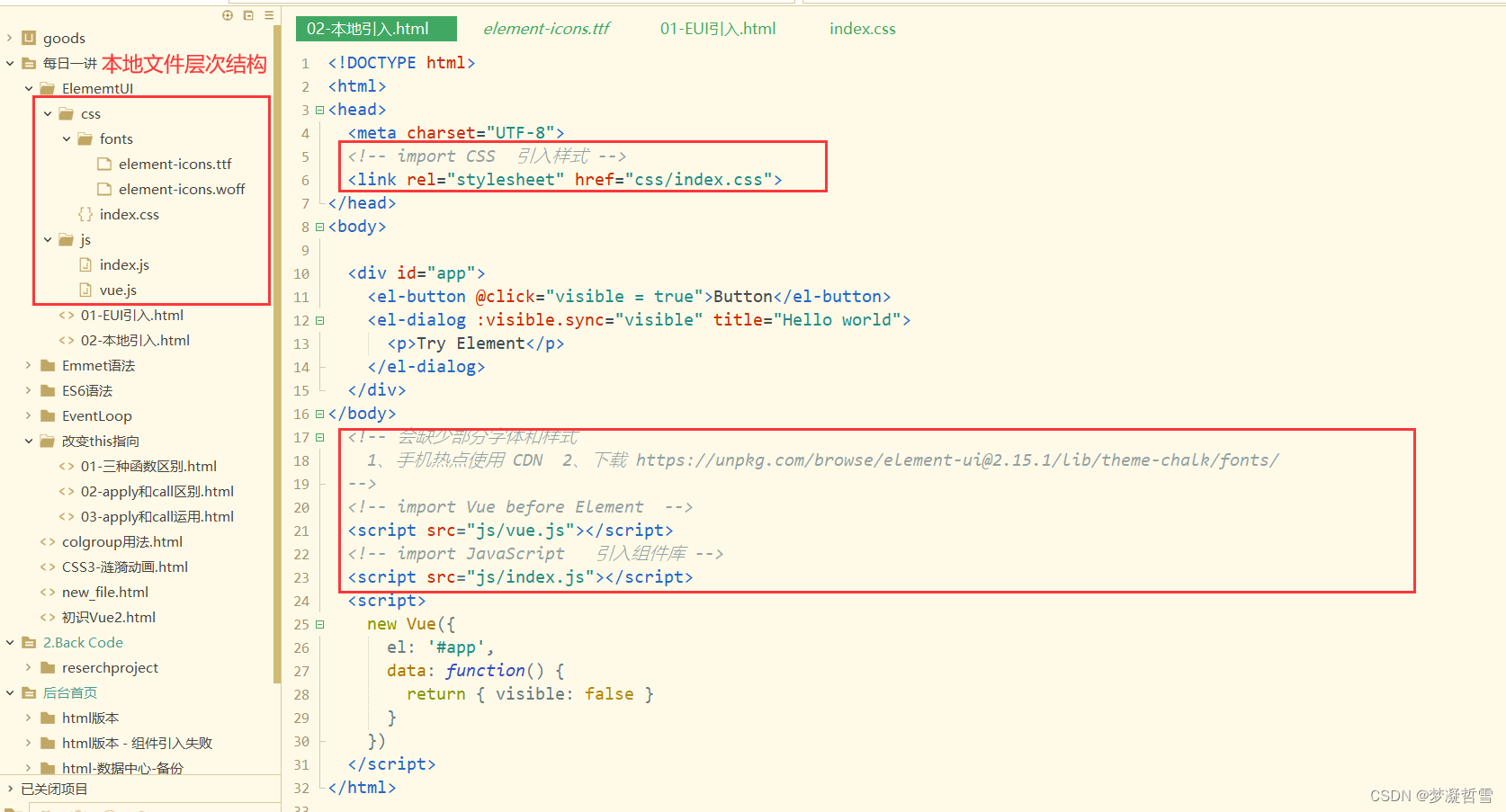Click the fonts folder icon
1506x812 pixels.
(x=85, y=138)
